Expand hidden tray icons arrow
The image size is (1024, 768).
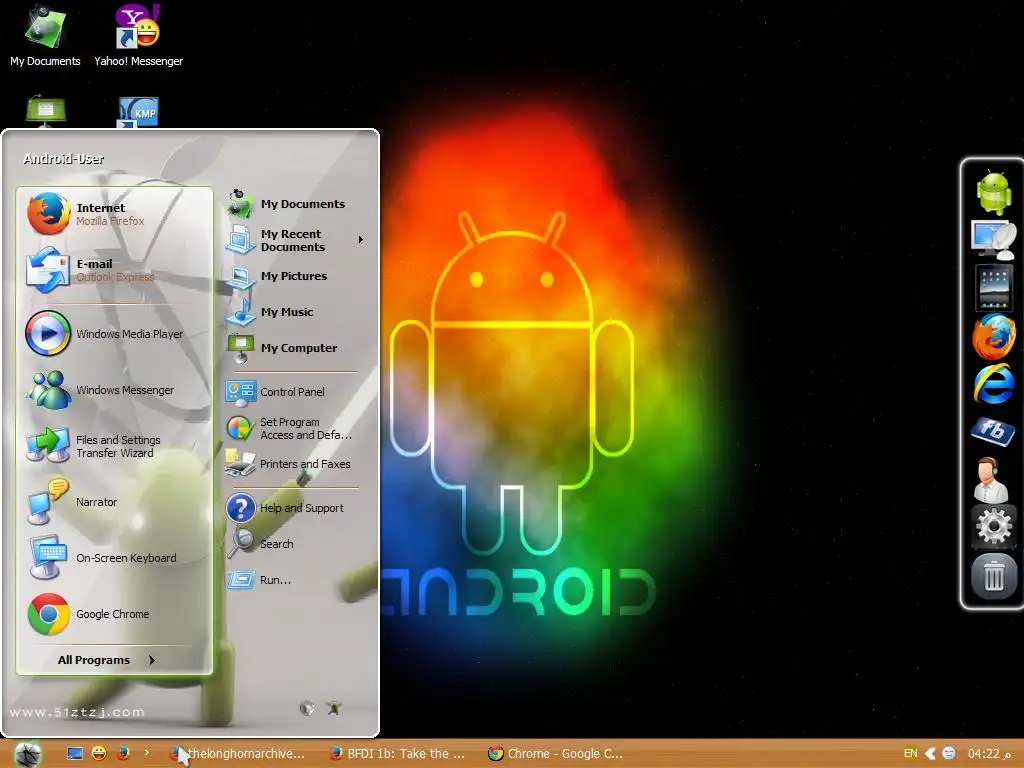click(x=931, y=754)
